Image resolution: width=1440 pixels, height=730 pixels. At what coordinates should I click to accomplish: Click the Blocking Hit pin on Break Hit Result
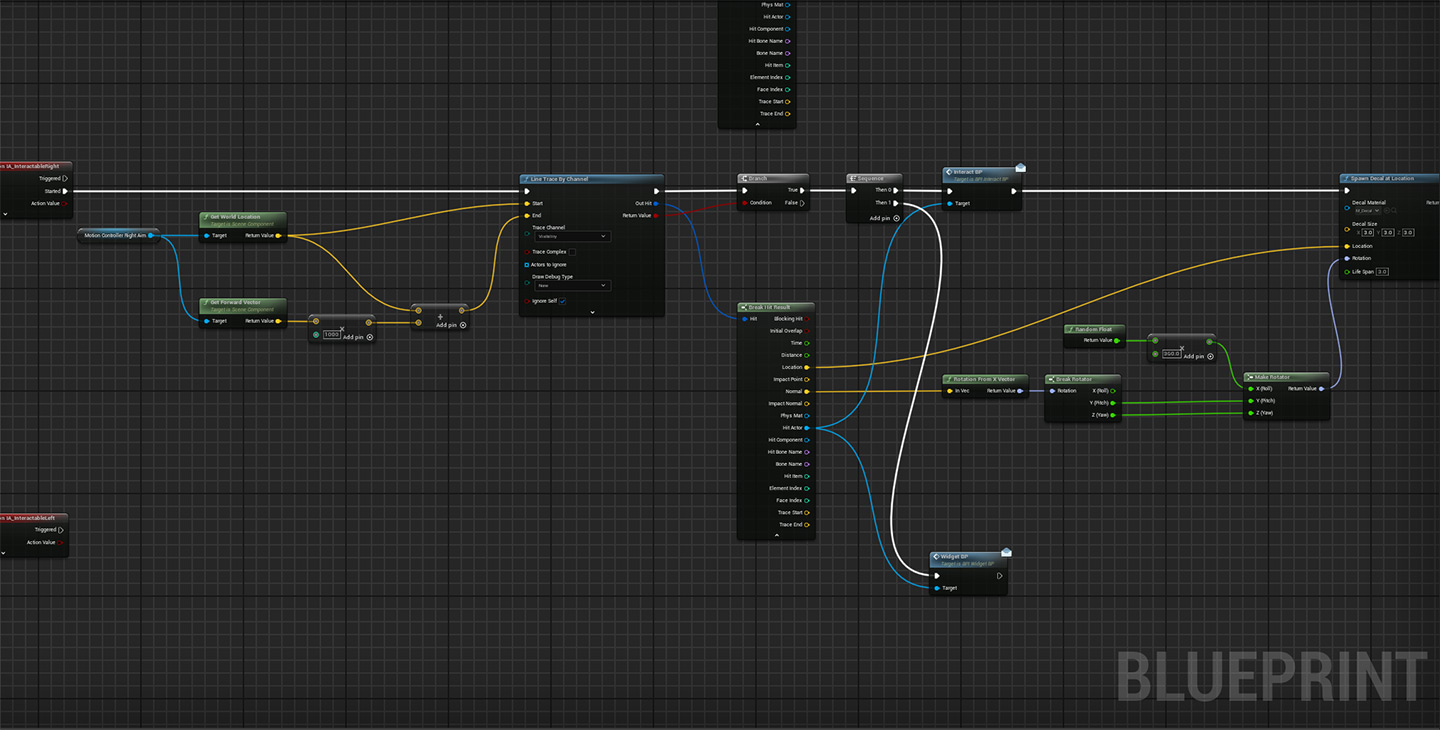[x=807, y=319]
